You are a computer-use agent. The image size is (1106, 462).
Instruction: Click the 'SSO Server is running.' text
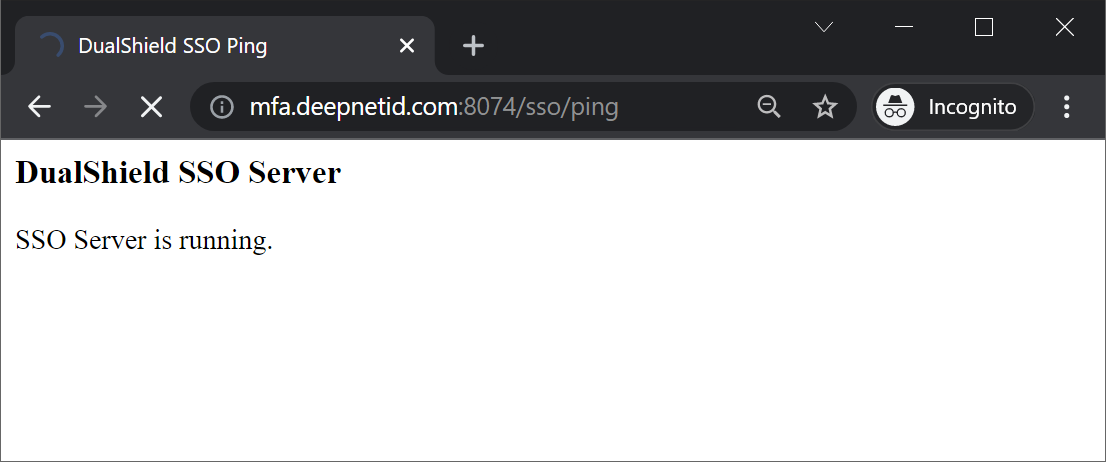(144, 240)
